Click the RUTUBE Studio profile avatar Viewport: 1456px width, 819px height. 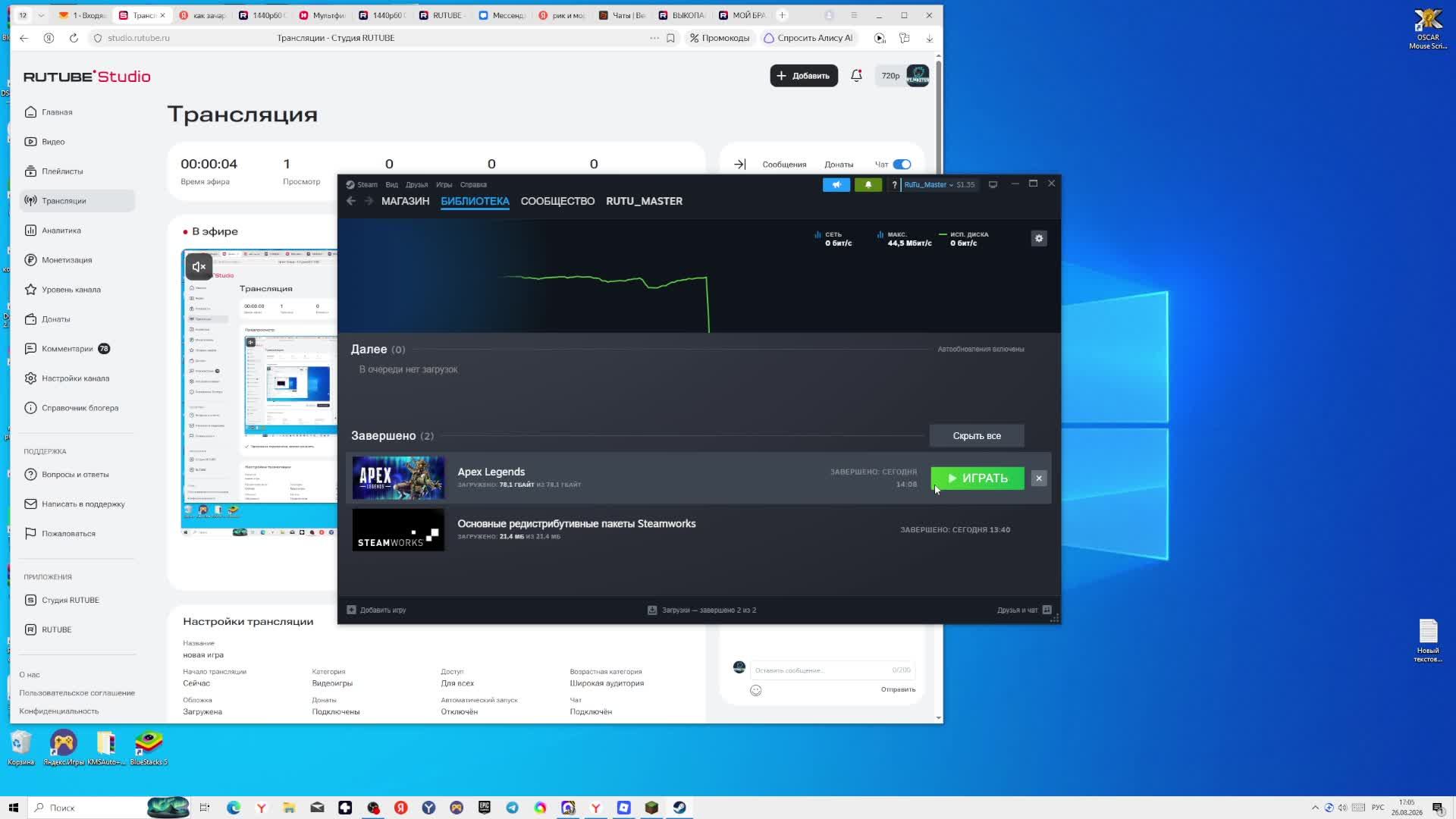tap(918, 76)
